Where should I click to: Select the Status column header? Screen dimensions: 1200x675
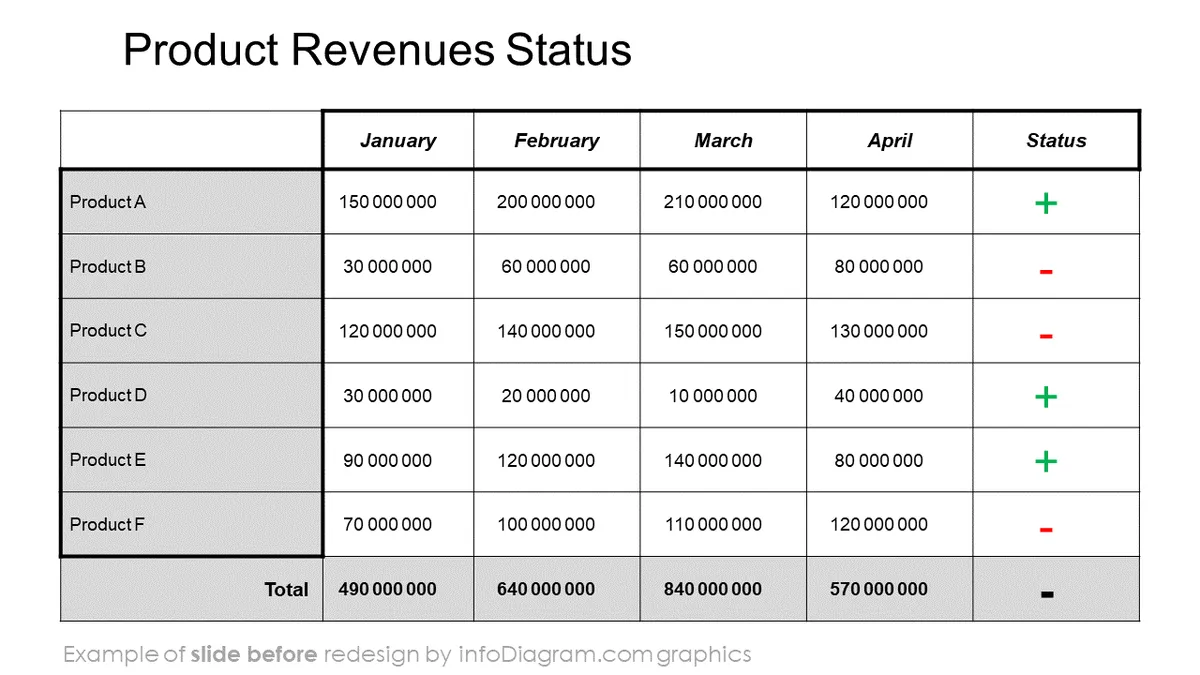(x=1056, y=141)
